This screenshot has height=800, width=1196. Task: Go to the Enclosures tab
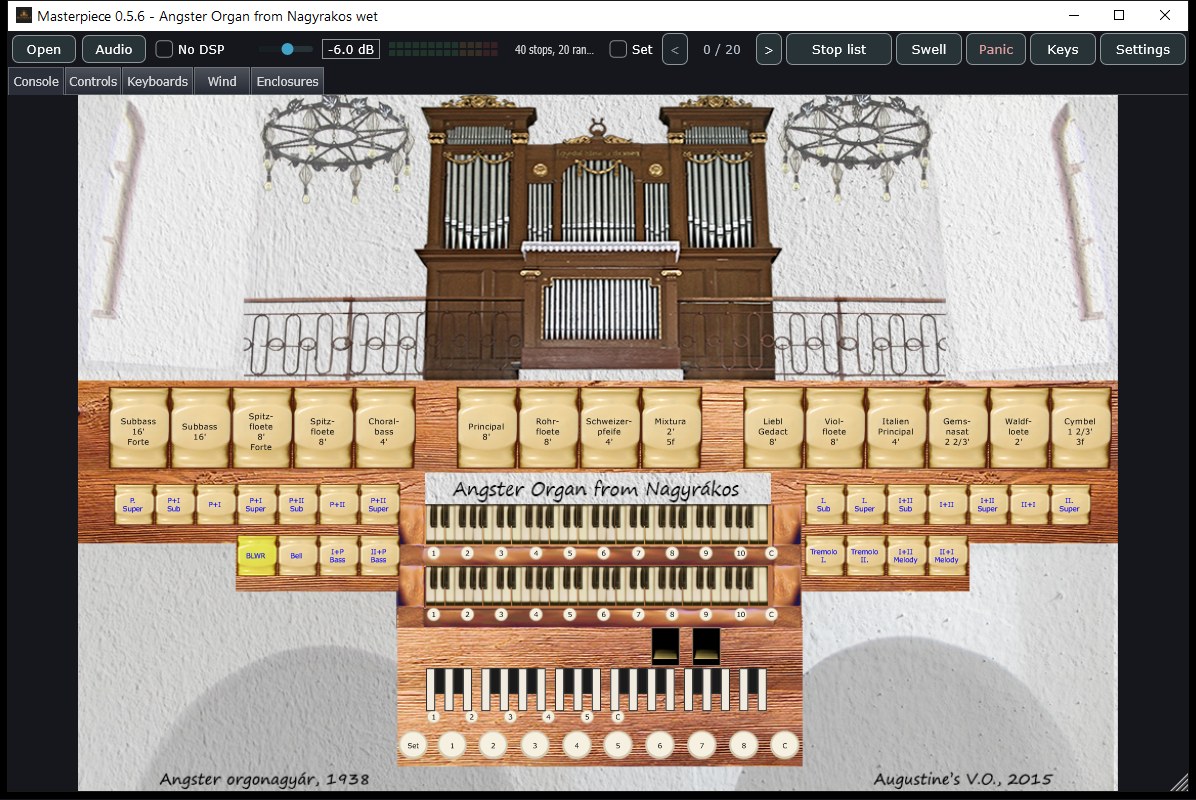coord(288,82)
